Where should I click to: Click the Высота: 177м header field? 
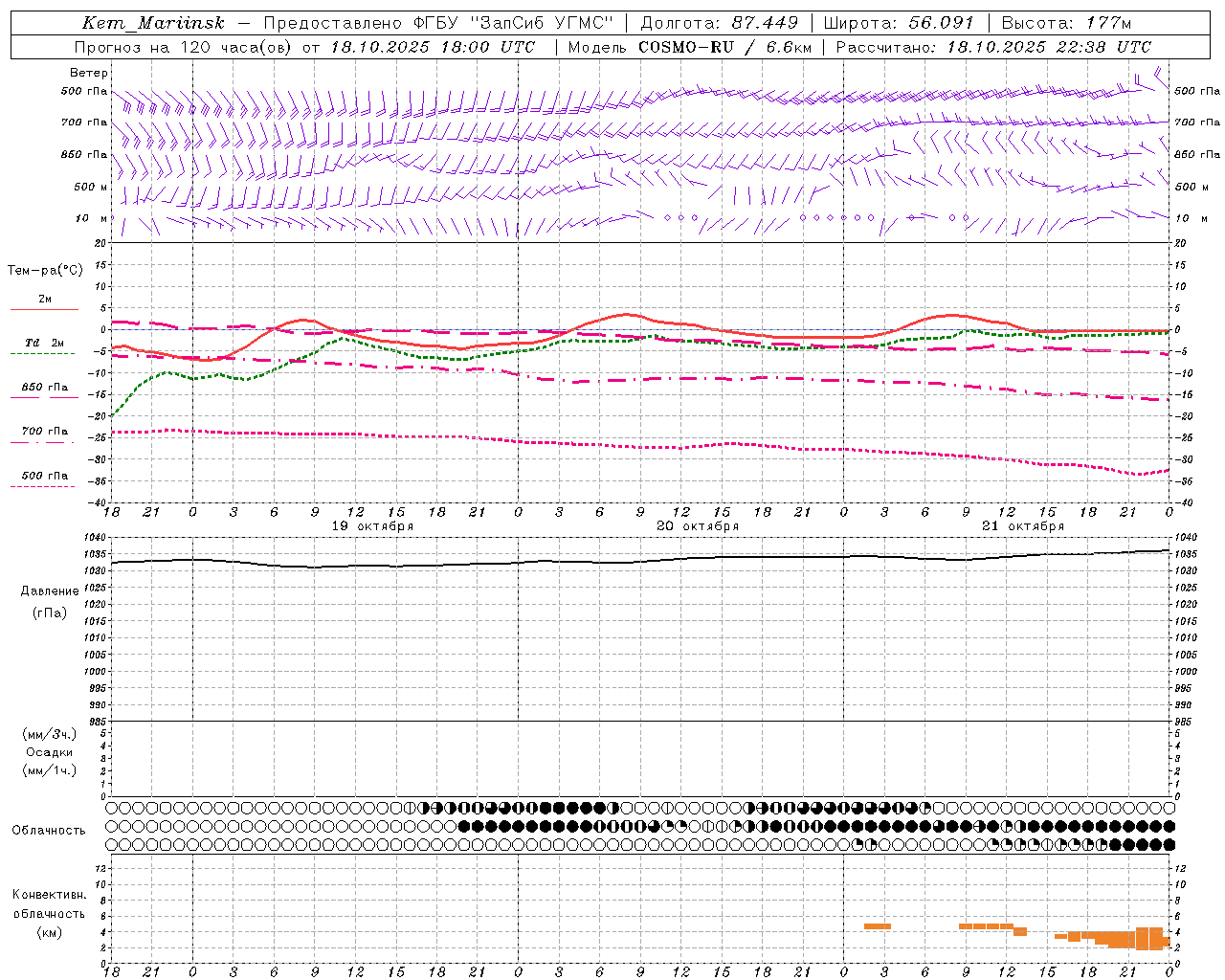coord(1066,23)
